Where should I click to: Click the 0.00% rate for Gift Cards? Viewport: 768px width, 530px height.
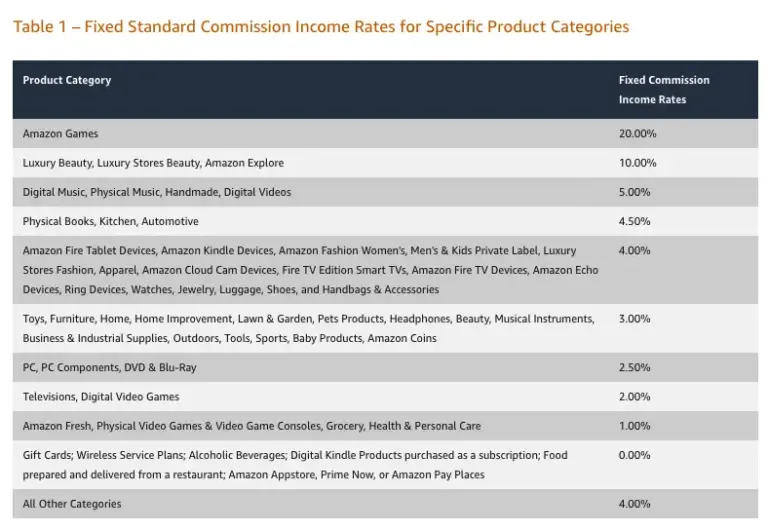pyautogui.click(x=635, y=455)
